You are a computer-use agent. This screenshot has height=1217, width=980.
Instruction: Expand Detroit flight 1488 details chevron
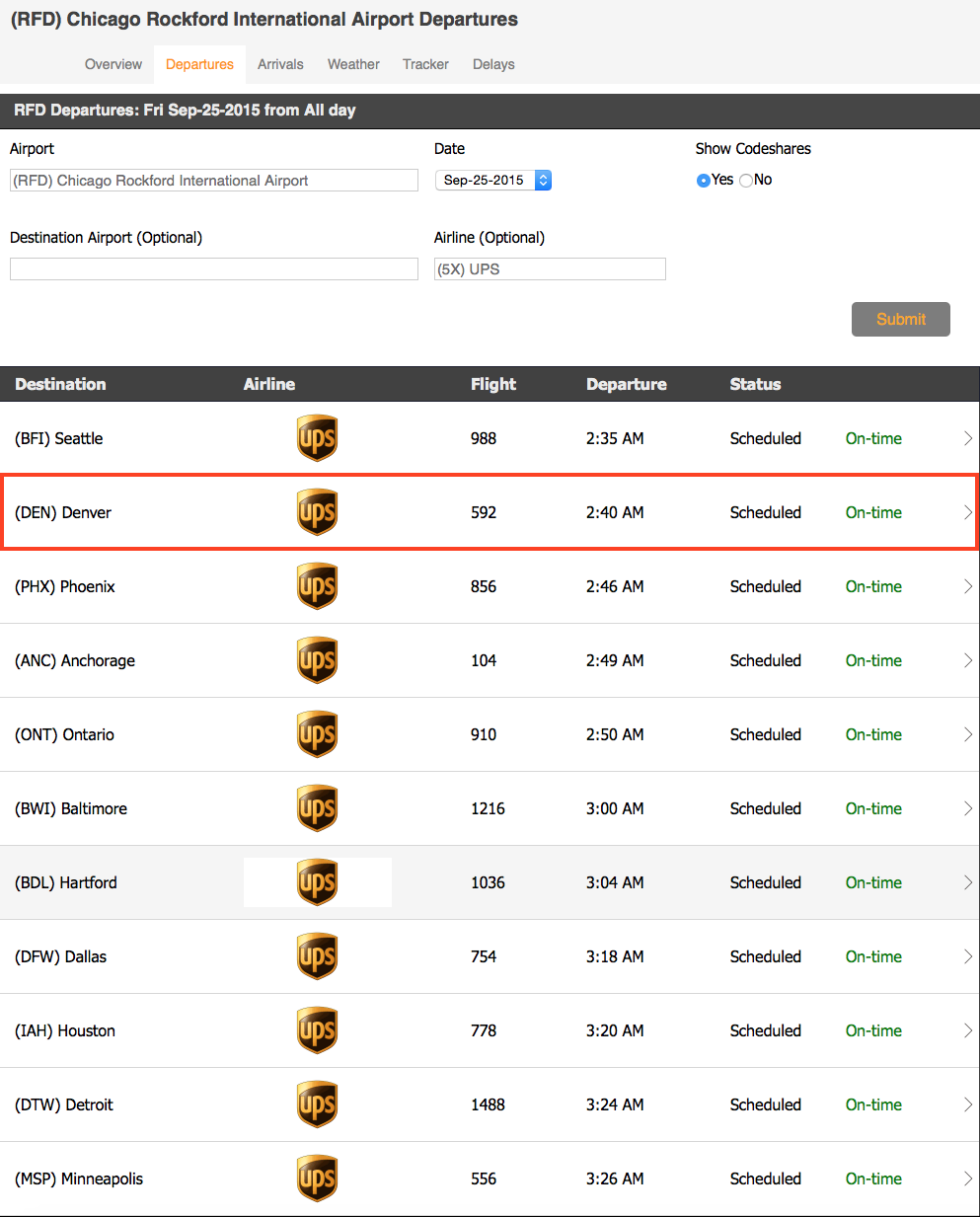point(967,1104)
